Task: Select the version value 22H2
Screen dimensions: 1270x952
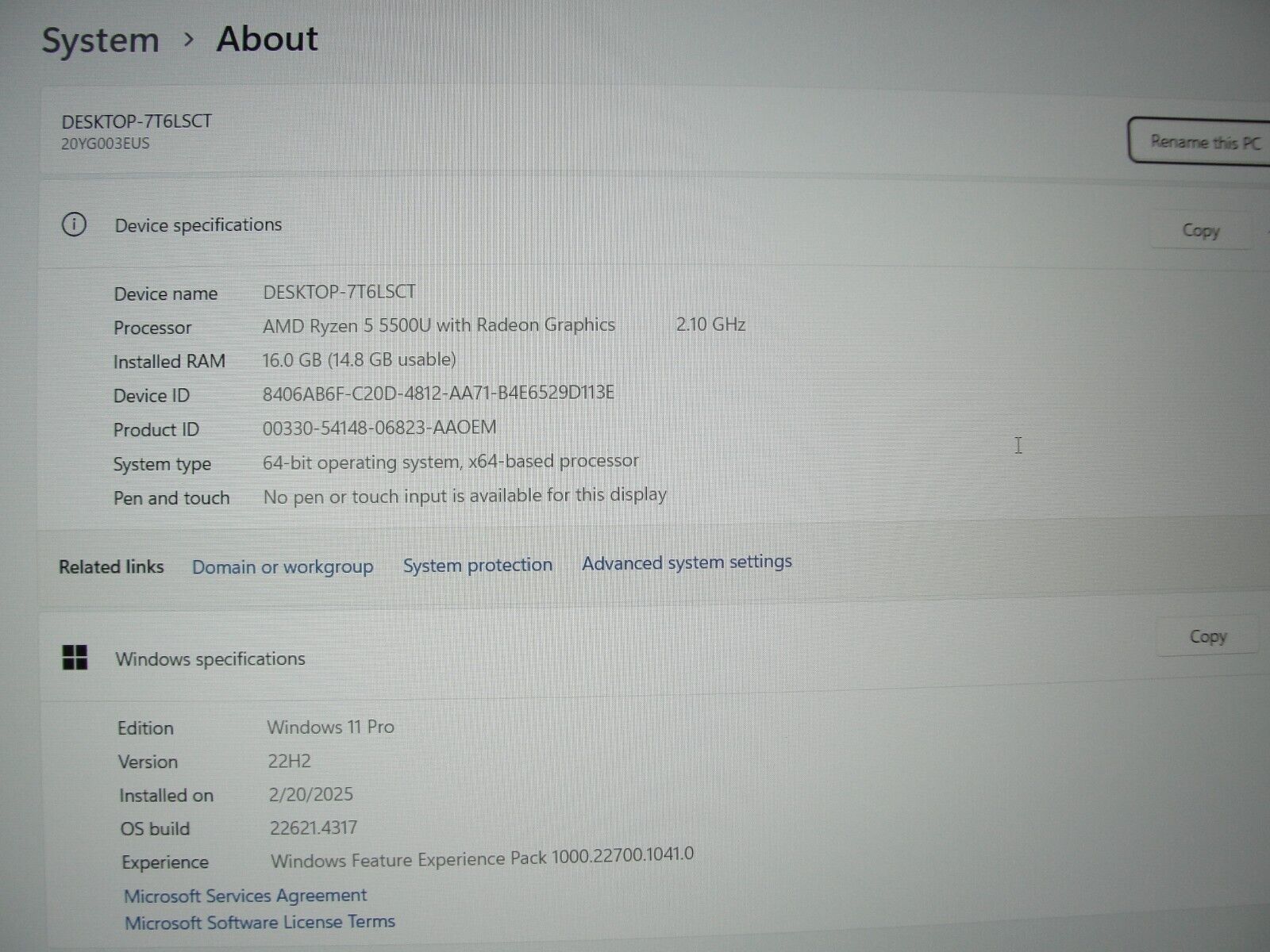Action: (x=289, y=761)
